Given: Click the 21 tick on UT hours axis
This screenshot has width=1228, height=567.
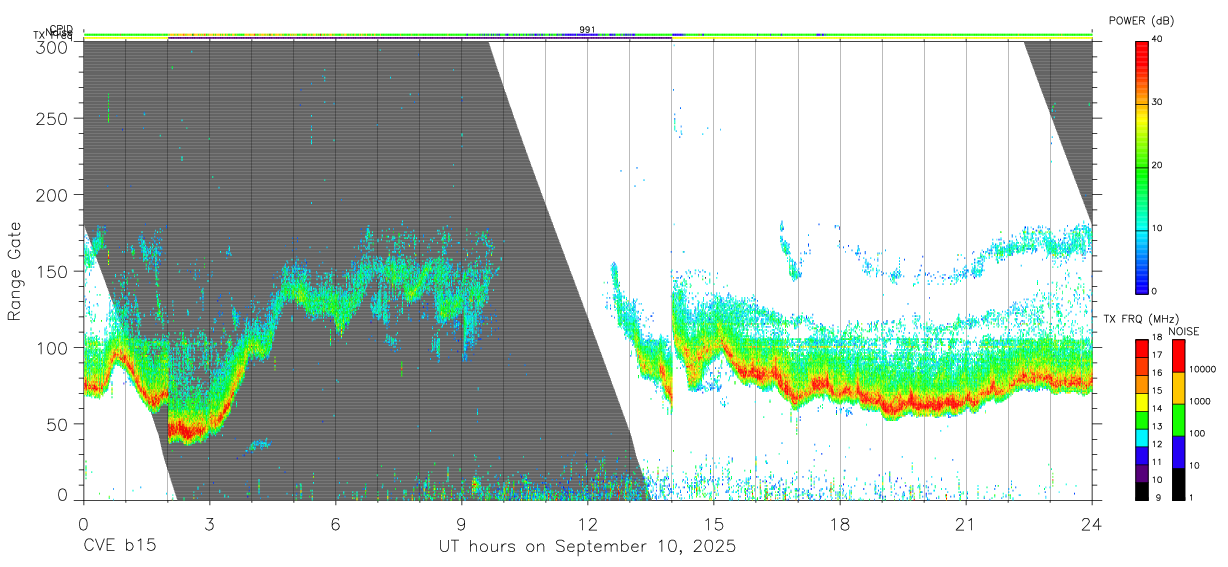Looking at the screenshot, I should tap(966, 524).
